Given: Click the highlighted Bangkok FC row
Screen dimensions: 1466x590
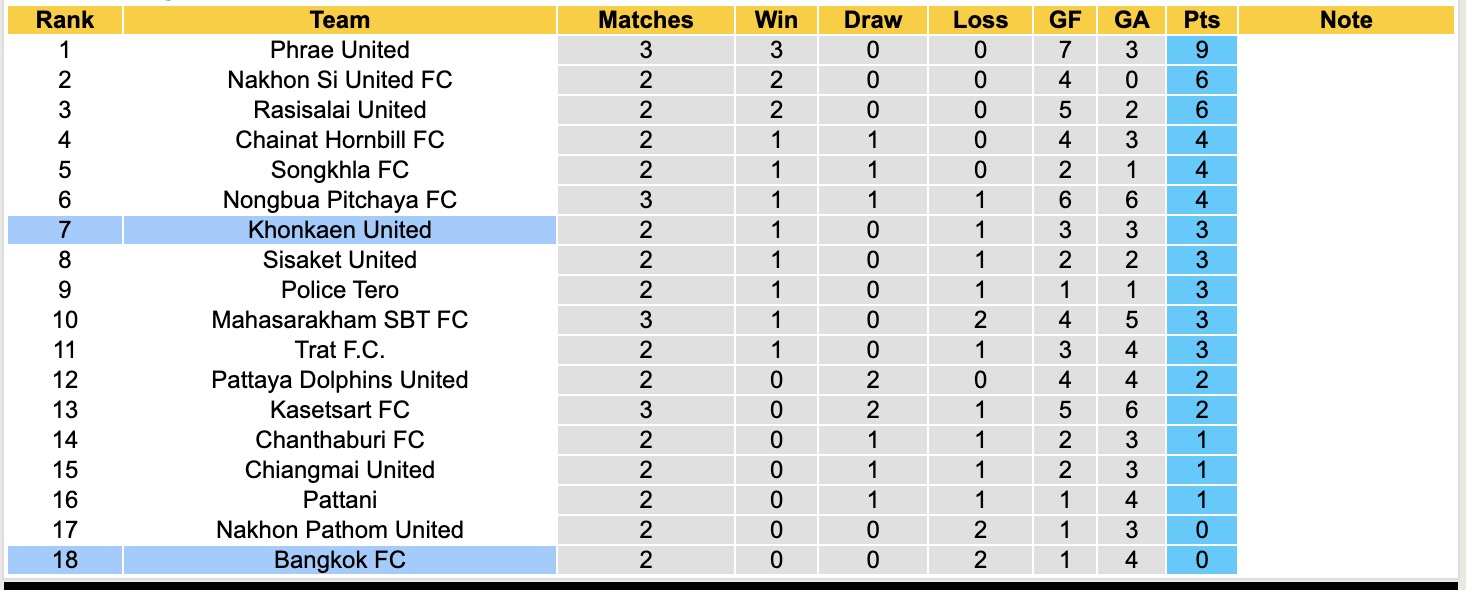Looking at the screenshot, I should click(x=340, y=560).
